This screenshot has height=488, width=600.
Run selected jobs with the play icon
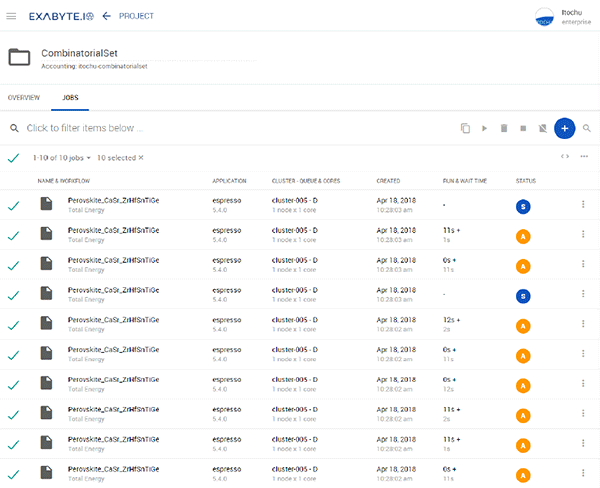[484, 128]
